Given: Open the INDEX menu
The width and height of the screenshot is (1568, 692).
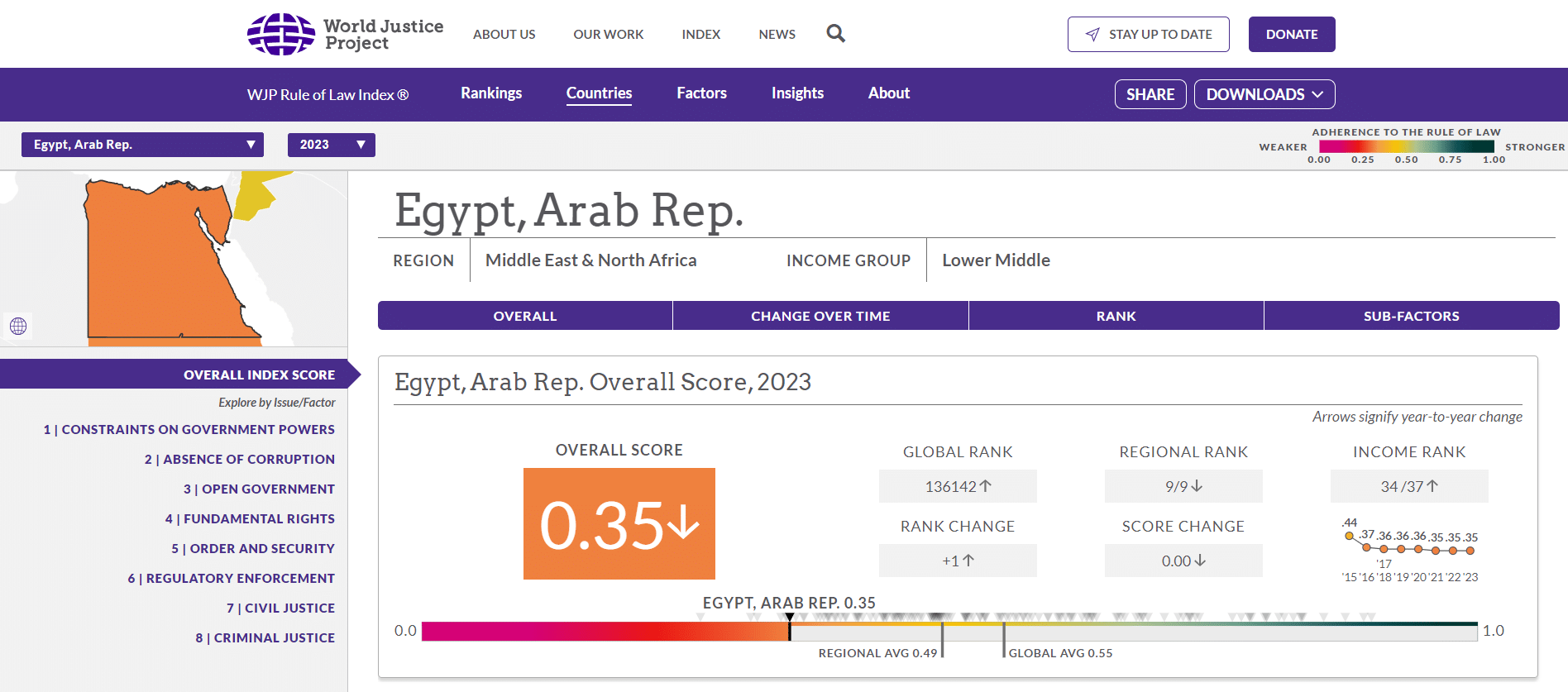Looking at the screenshot, I should click(x=700, y=34).
